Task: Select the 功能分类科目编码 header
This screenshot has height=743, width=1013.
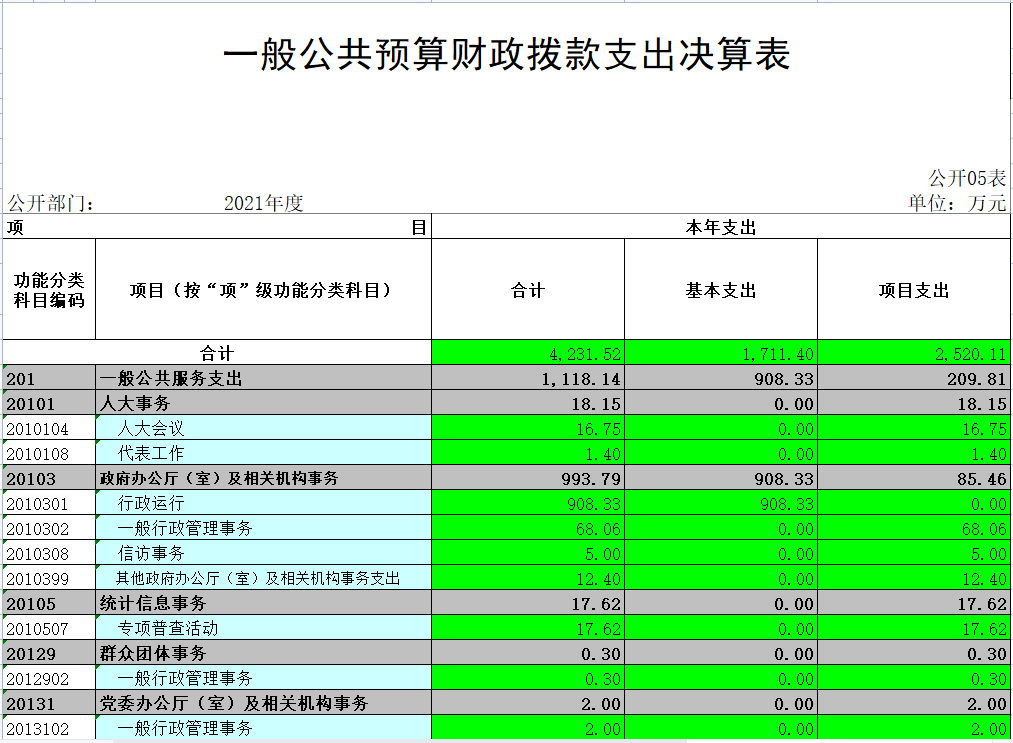Action: 49,289
